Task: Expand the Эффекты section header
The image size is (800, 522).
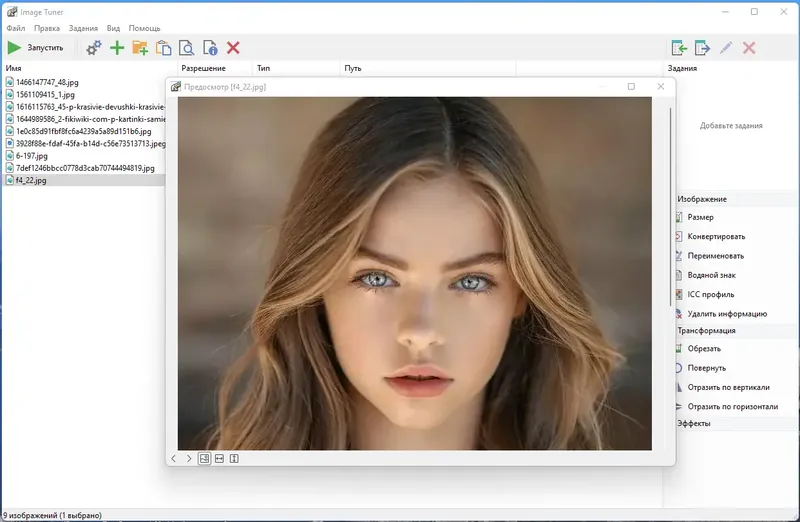Action: click(736, 424)
